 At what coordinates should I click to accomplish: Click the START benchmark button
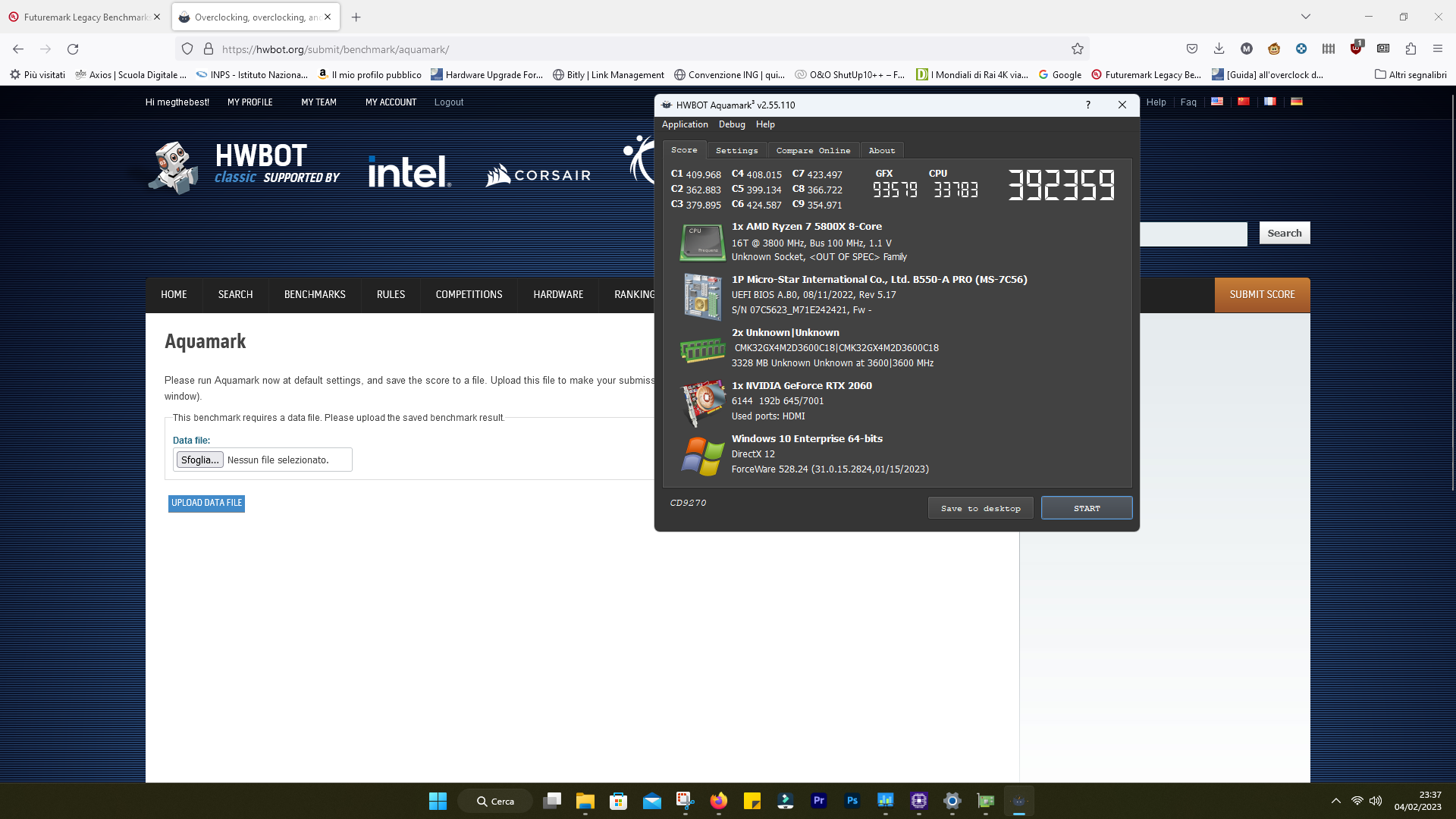click(1087, 508)
